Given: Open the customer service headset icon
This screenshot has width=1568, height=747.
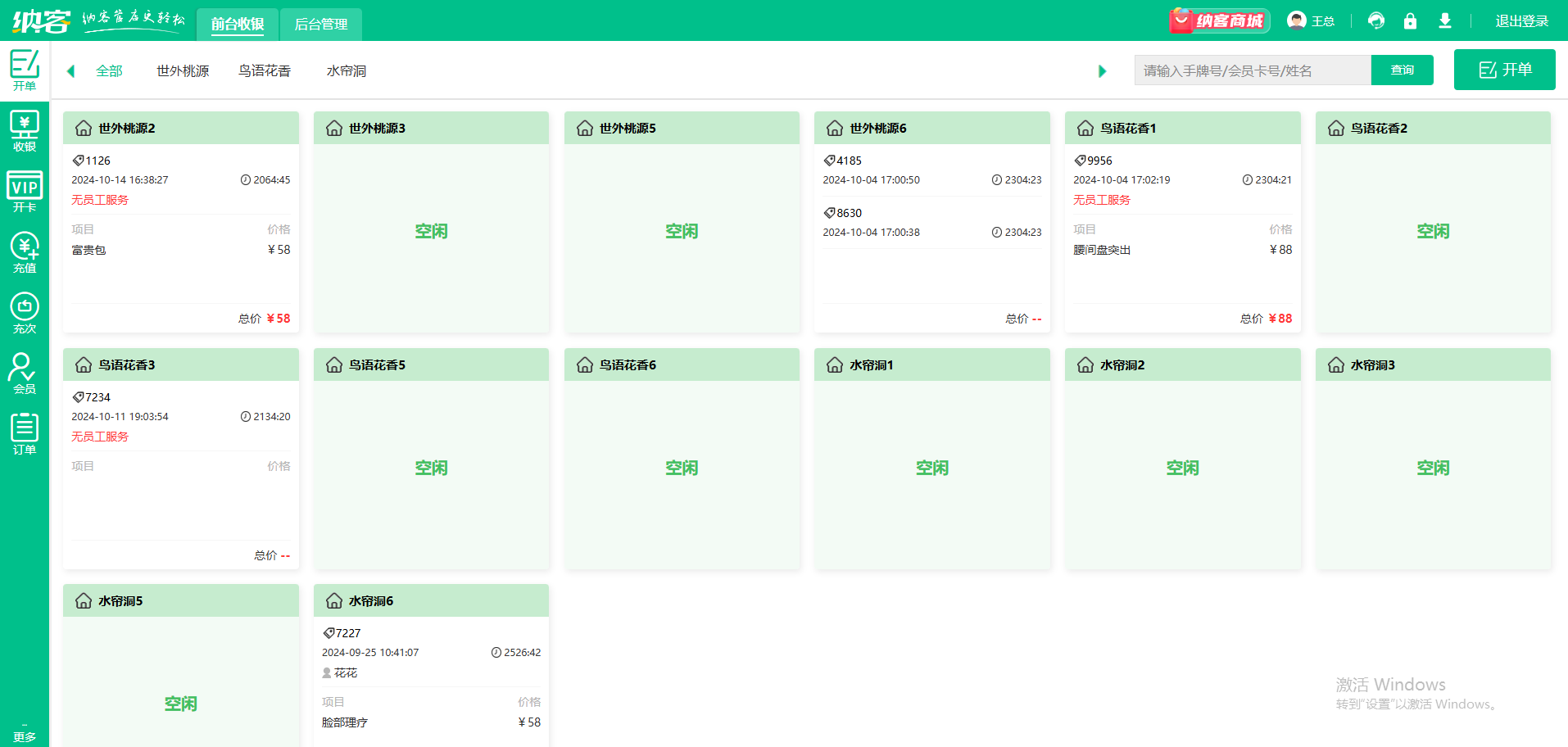Looking at the screenshot, I should click(1376, 21).
